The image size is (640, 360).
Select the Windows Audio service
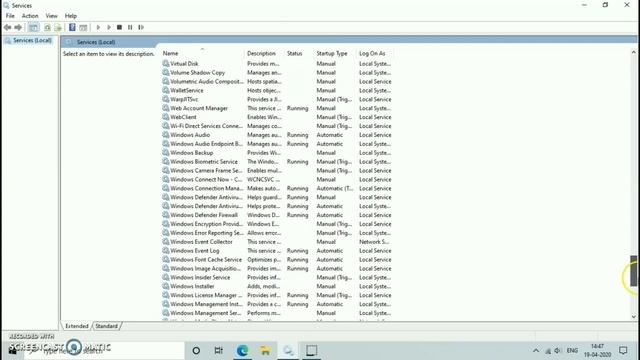(277, 135)
